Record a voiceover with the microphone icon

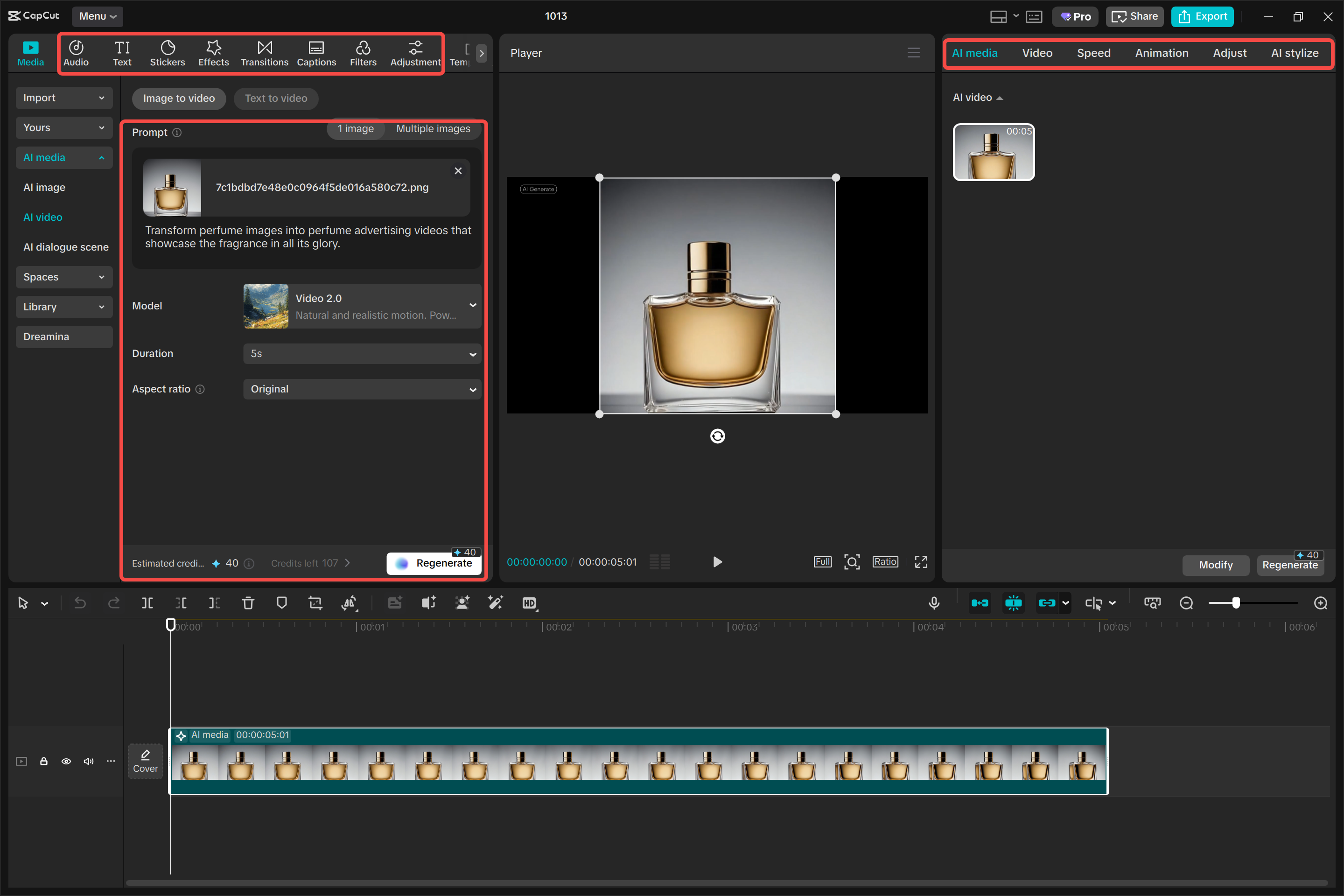(934, 603)
